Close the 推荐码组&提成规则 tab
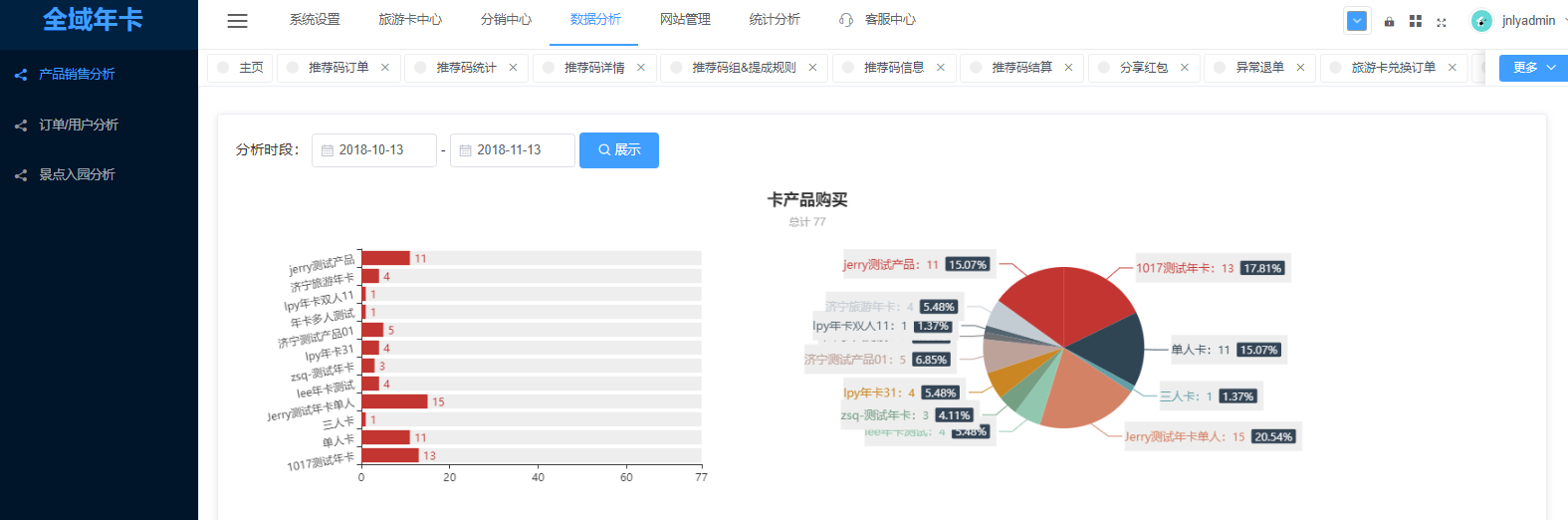Image resolution: width=1568 pixels, height=520 pixels. (x=812, y=68)
